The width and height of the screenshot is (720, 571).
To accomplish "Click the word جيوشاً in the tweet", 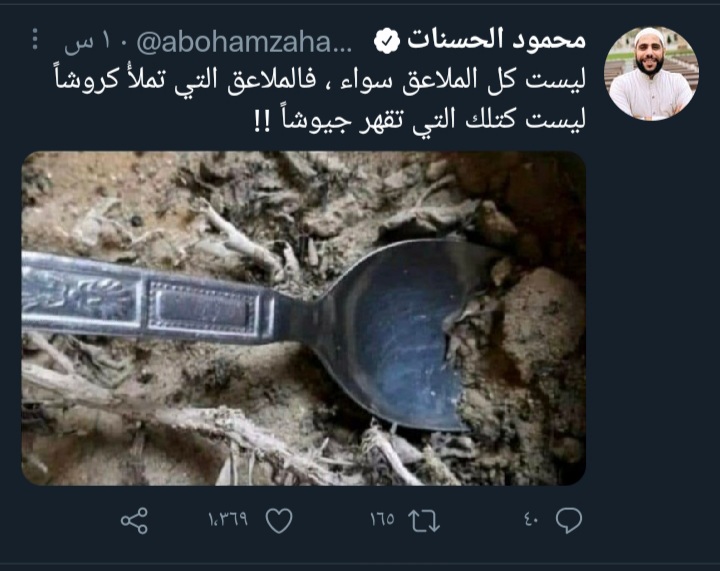I will point(316,119).
